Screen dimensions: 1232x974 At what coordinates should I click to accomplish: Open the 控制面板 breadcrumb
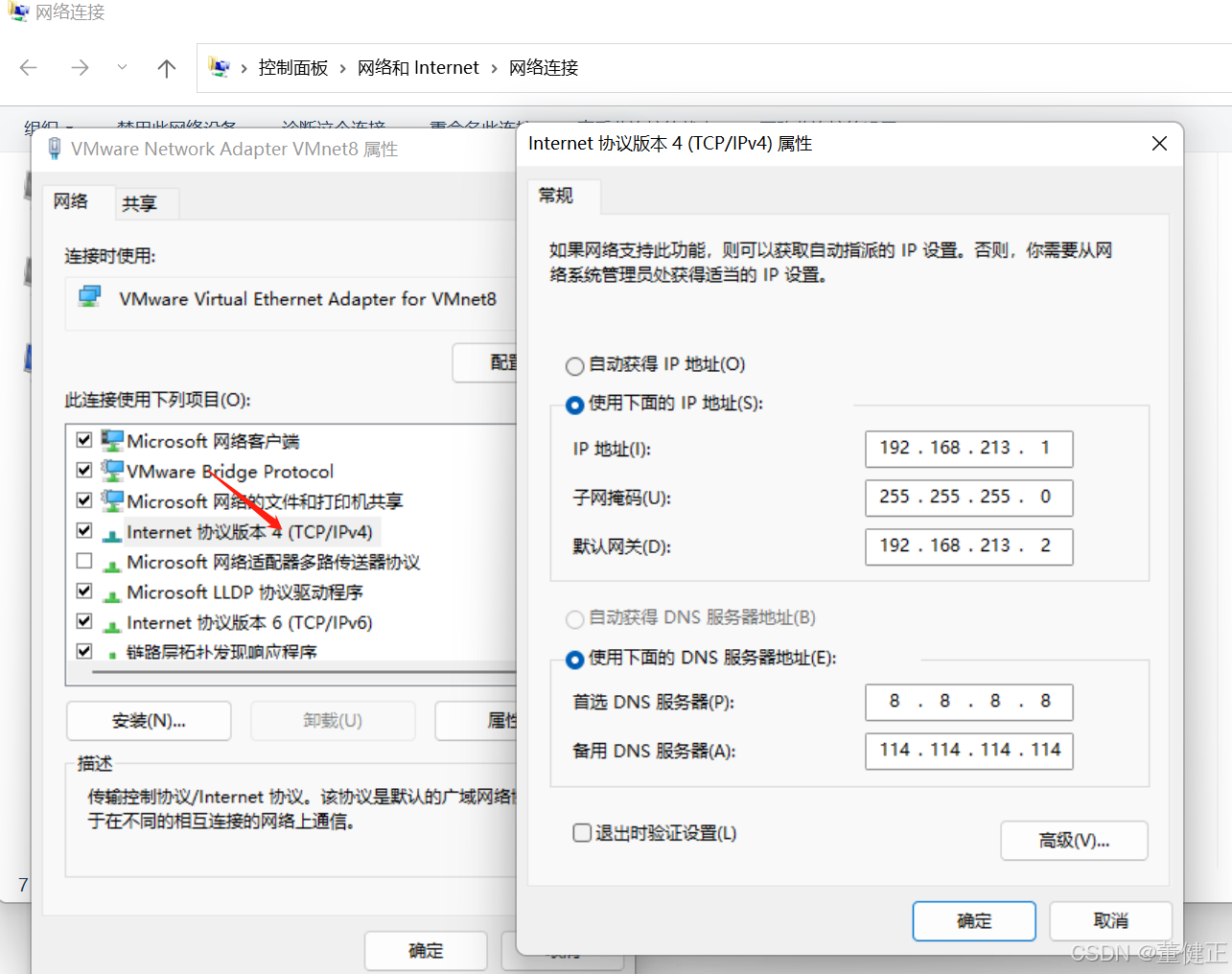(293, 68)
